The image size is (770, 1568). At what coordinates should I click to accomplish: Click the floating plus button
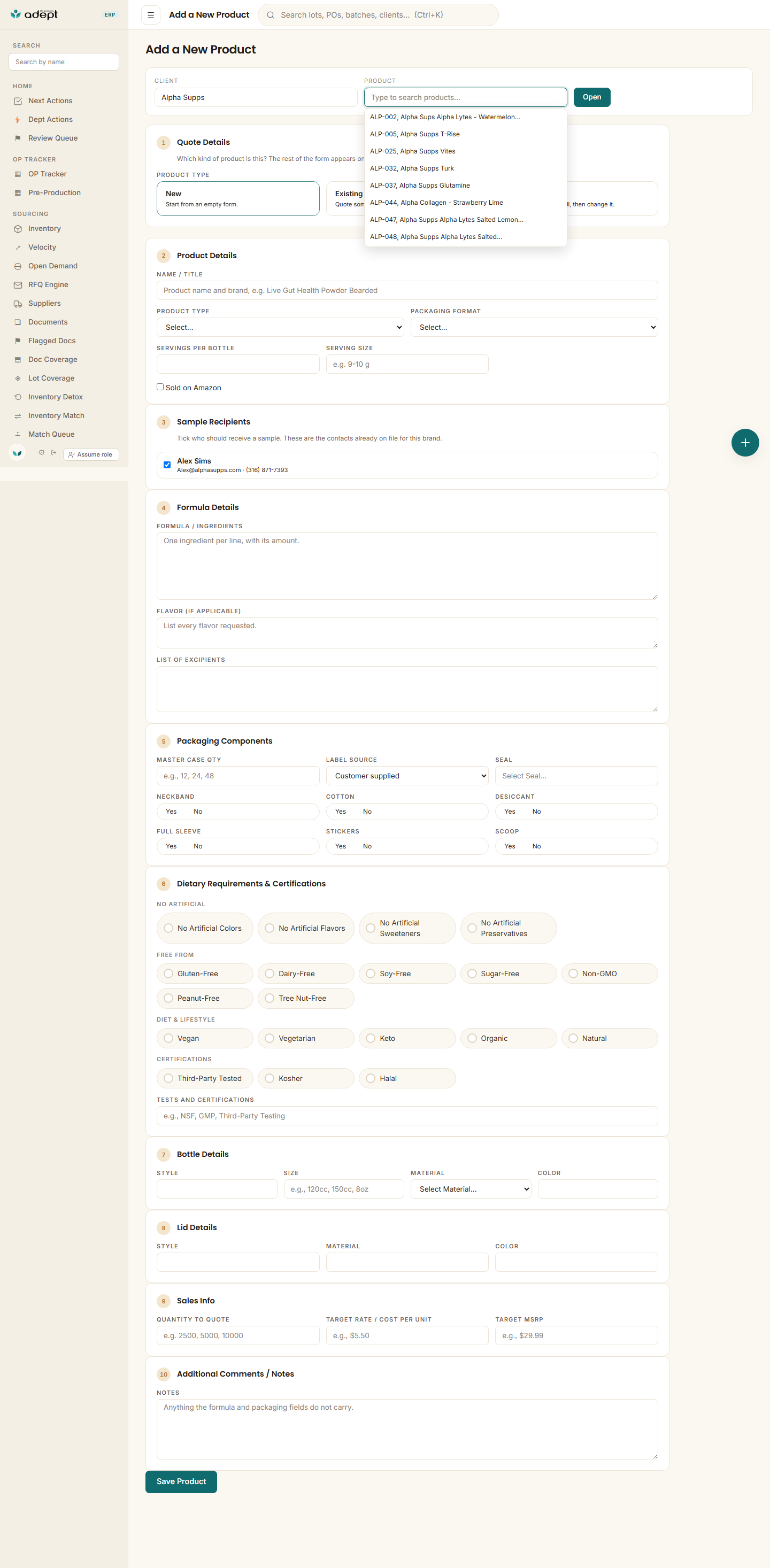coord(745,443)
